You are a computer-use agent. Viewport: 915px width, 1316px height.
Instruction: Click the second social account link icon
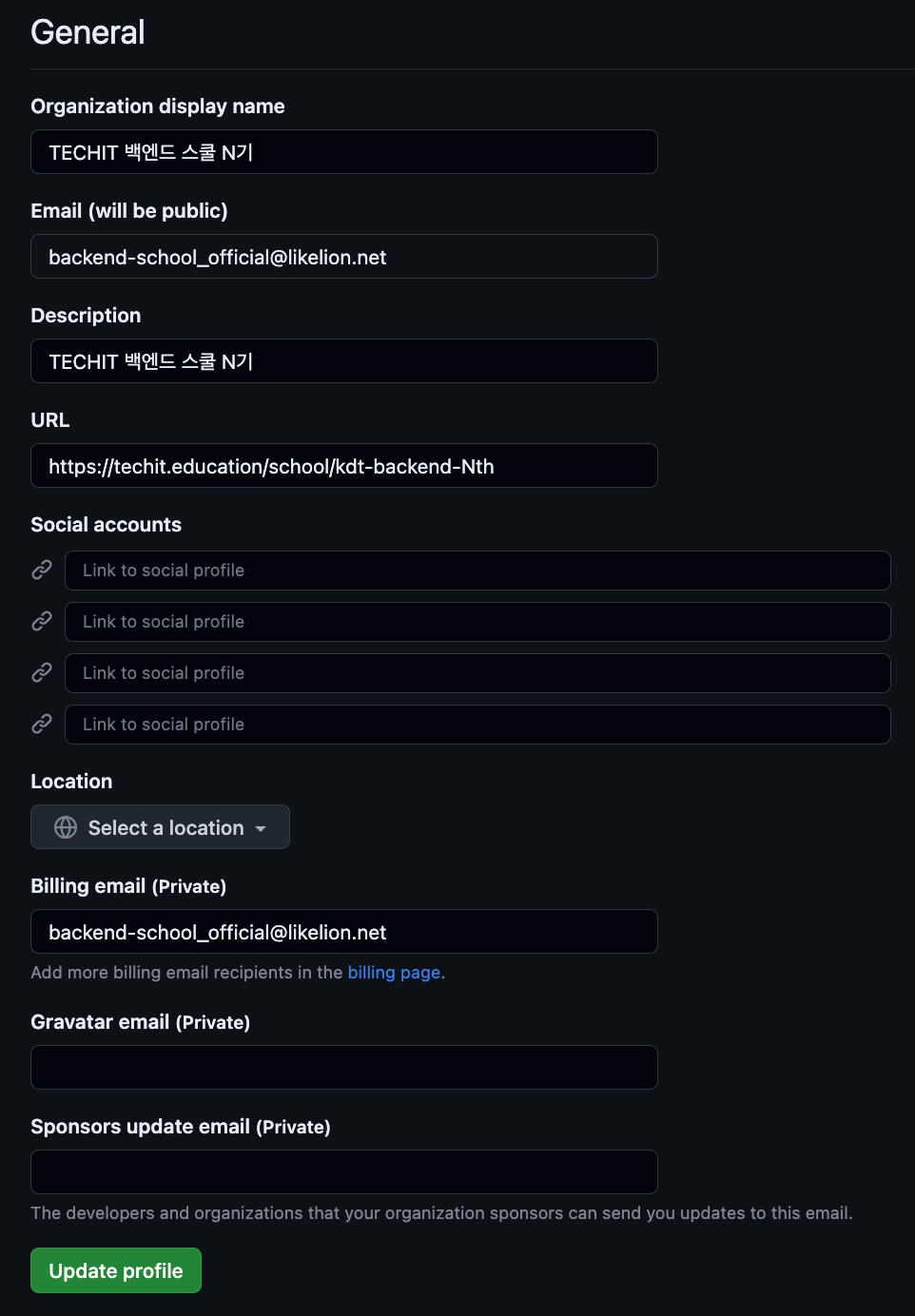42,621
